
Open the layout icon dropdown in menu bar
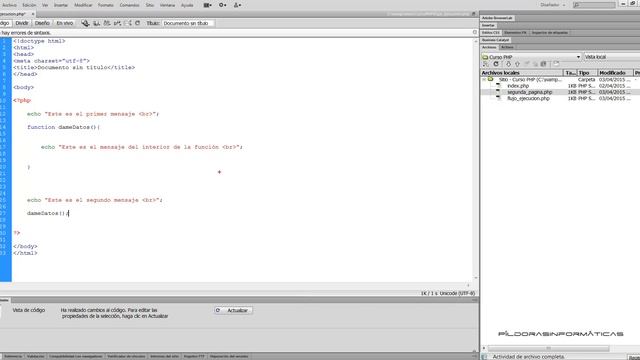point(208,5)
